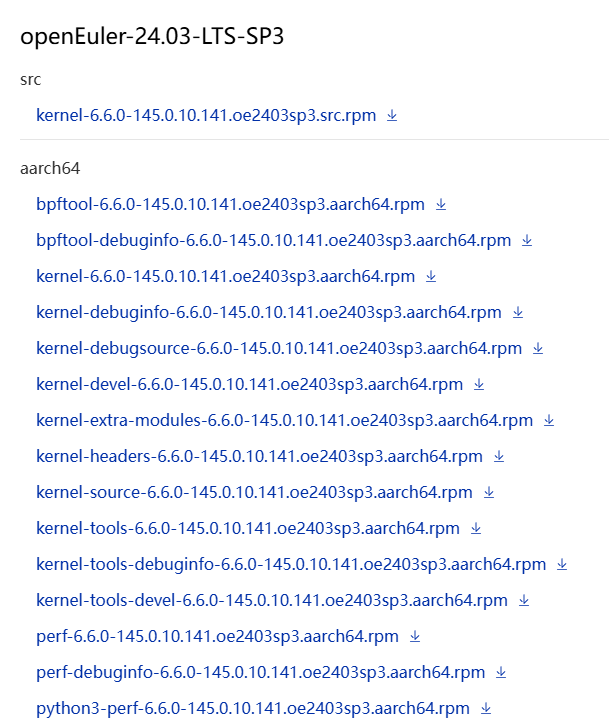Open the bpftool-debuginfo rpm link

(274, 240)
